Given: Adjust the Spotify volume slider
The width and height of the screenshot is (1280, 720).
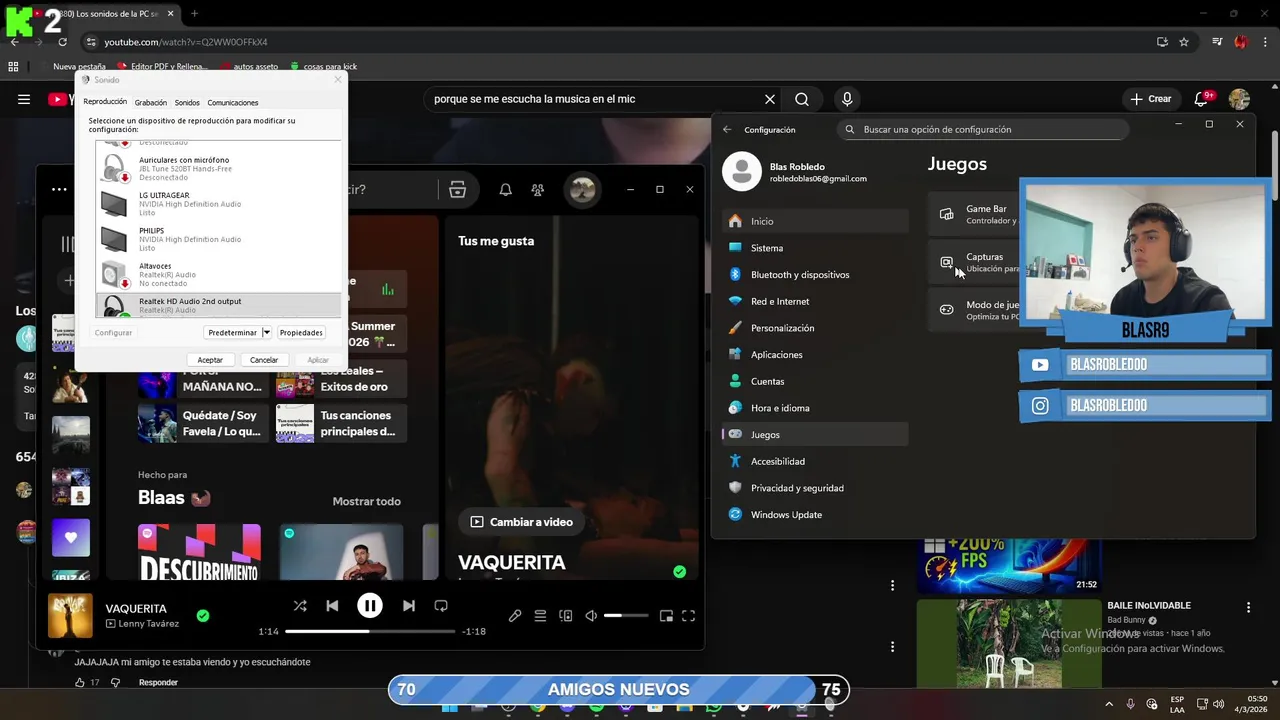Looking at the screenshot, I should [x=626, y=616].
